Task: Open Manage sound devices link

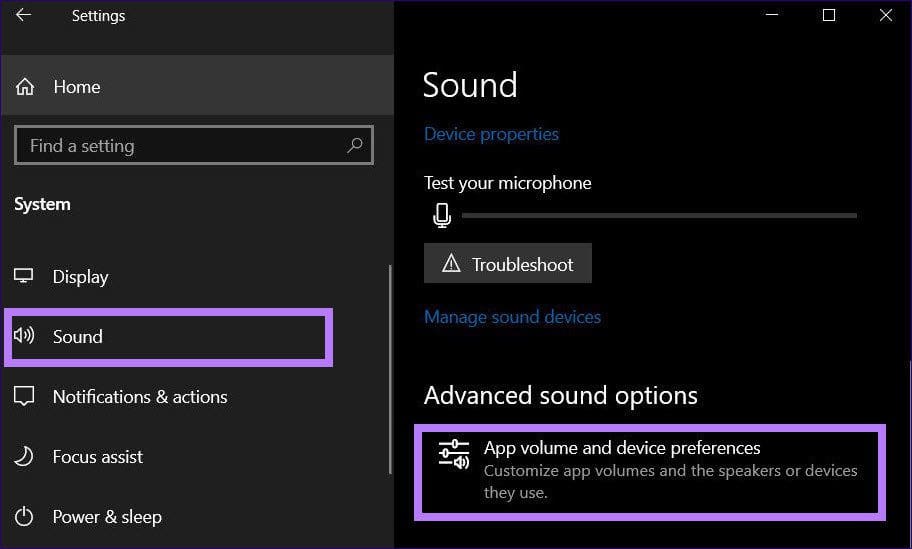Action: click(512, 317)
